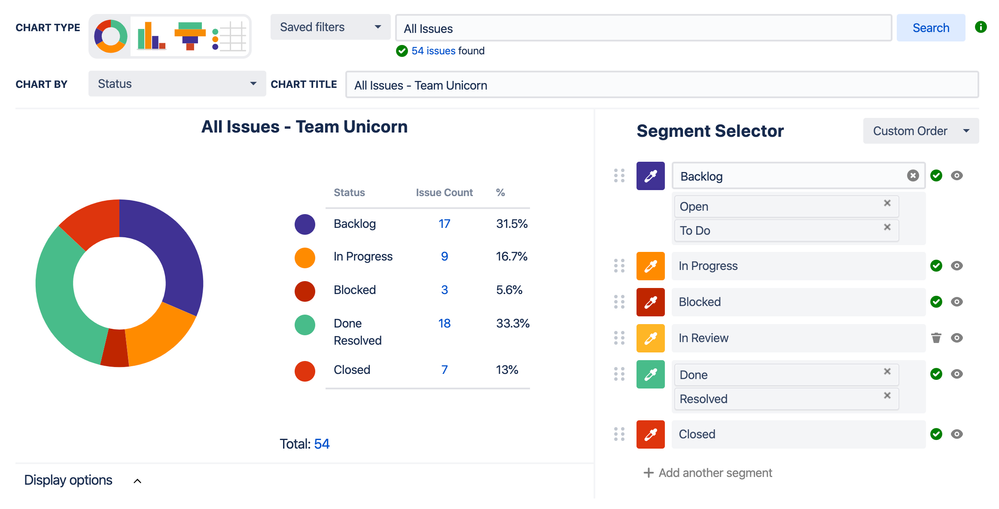Open Done Resolved issue count 18 link
999x509 pixels.
444,323
